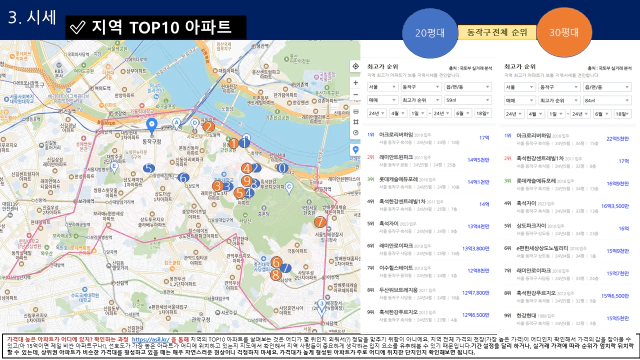Click the blue pin icon in the map control strip
This screenshot has width=640, height=360.
[x=356, y=150]
